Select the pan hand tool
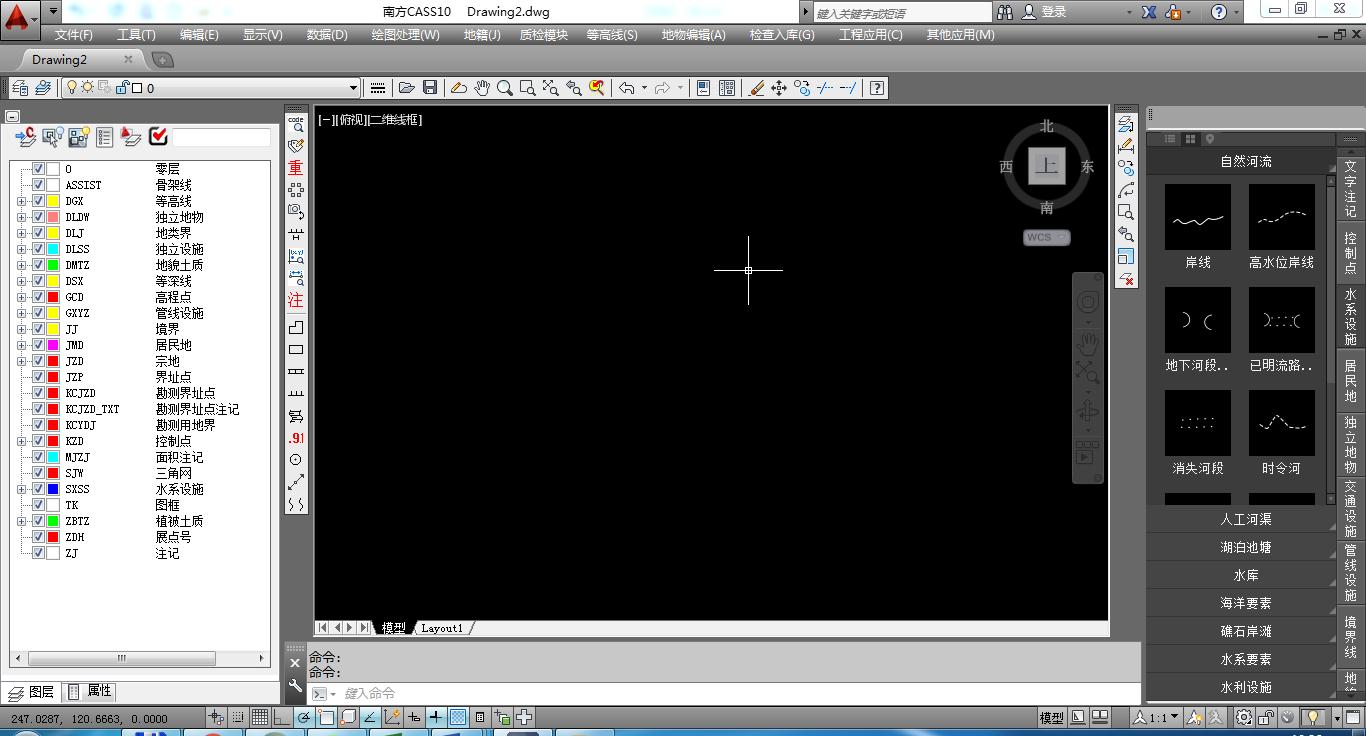Viewport: 1366px width, 736px height. 482,88
